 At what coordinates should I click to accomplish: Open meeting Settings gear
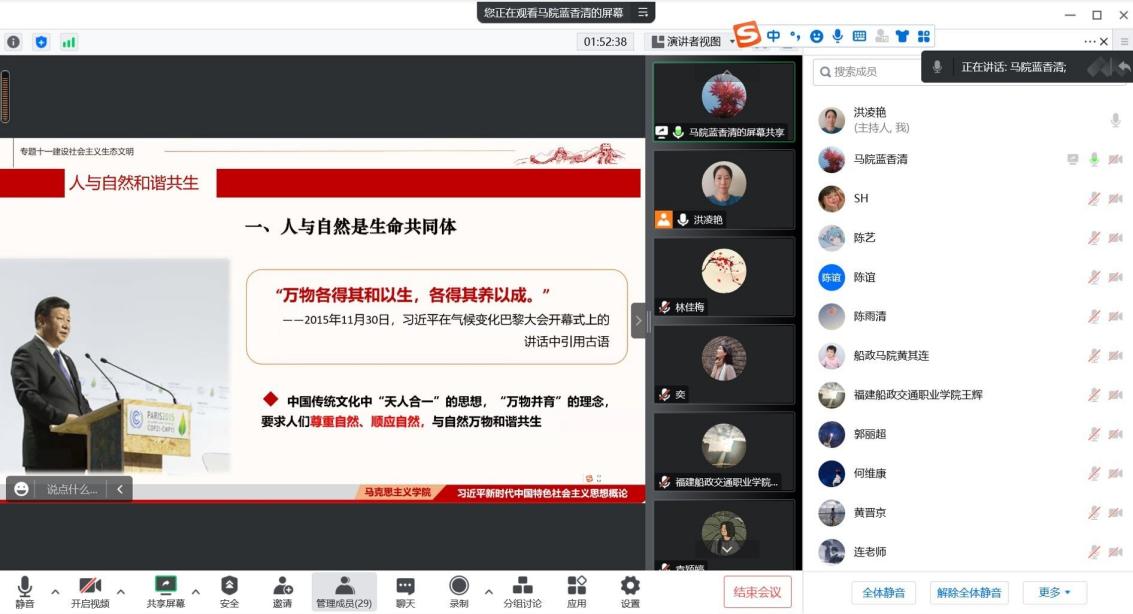[x=630, y=590]
